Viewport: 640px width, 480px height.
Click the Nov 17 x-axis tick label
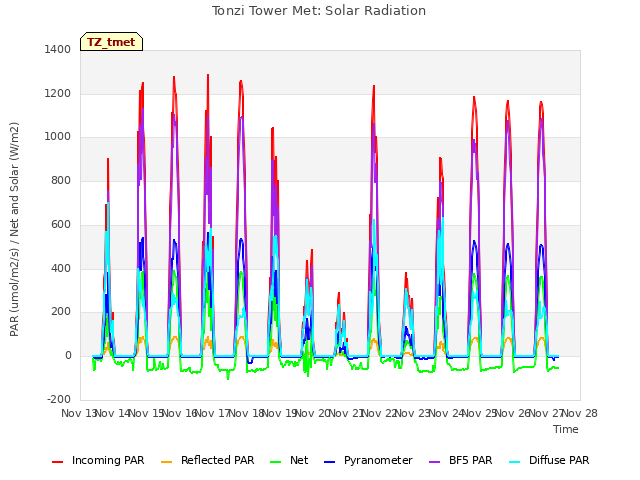click(212, 413)
